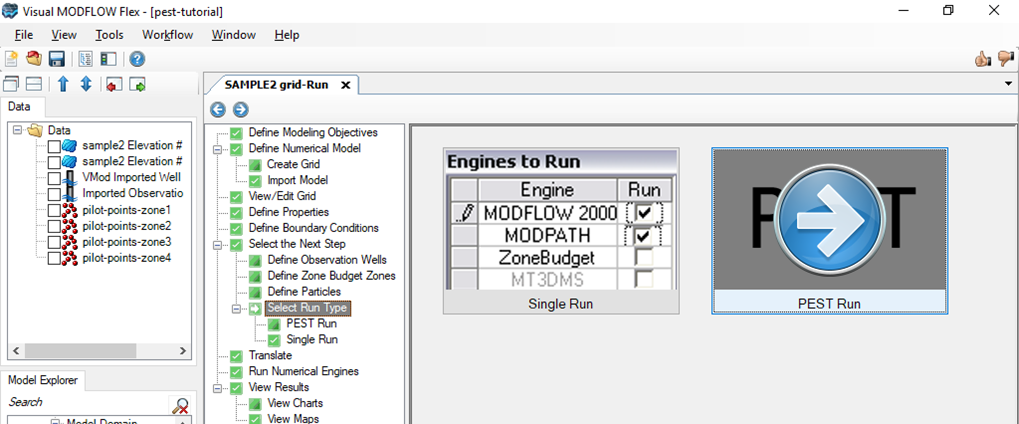The width and height of the screenshot is (1019, 424).
Task: Open Define Modeling Objectives step
Action: click(x=313, y=132)
